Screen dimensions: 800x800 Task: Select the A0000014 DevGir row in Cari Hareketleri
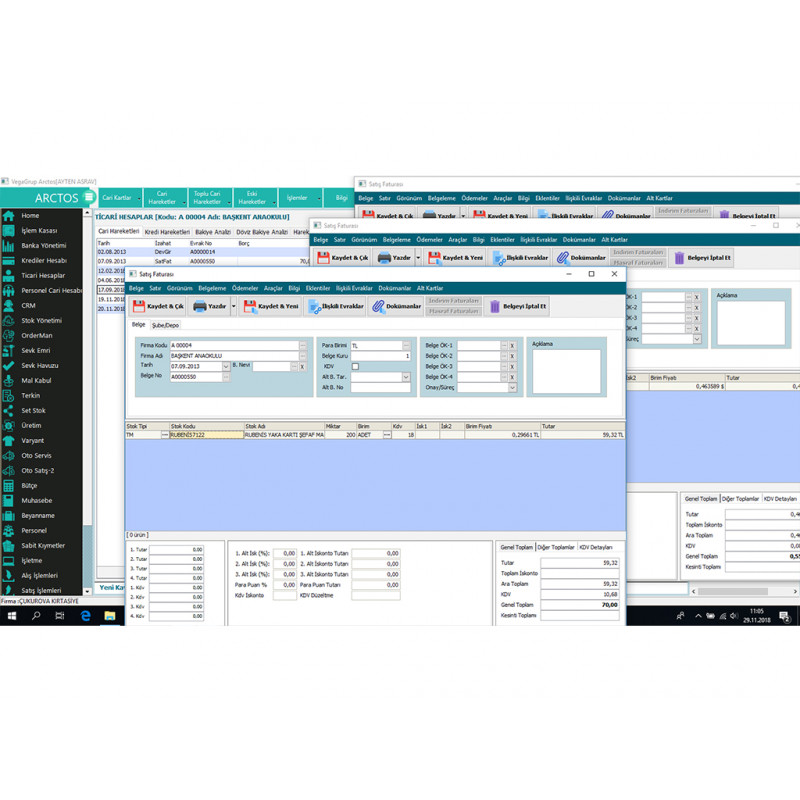pos(203,252)
